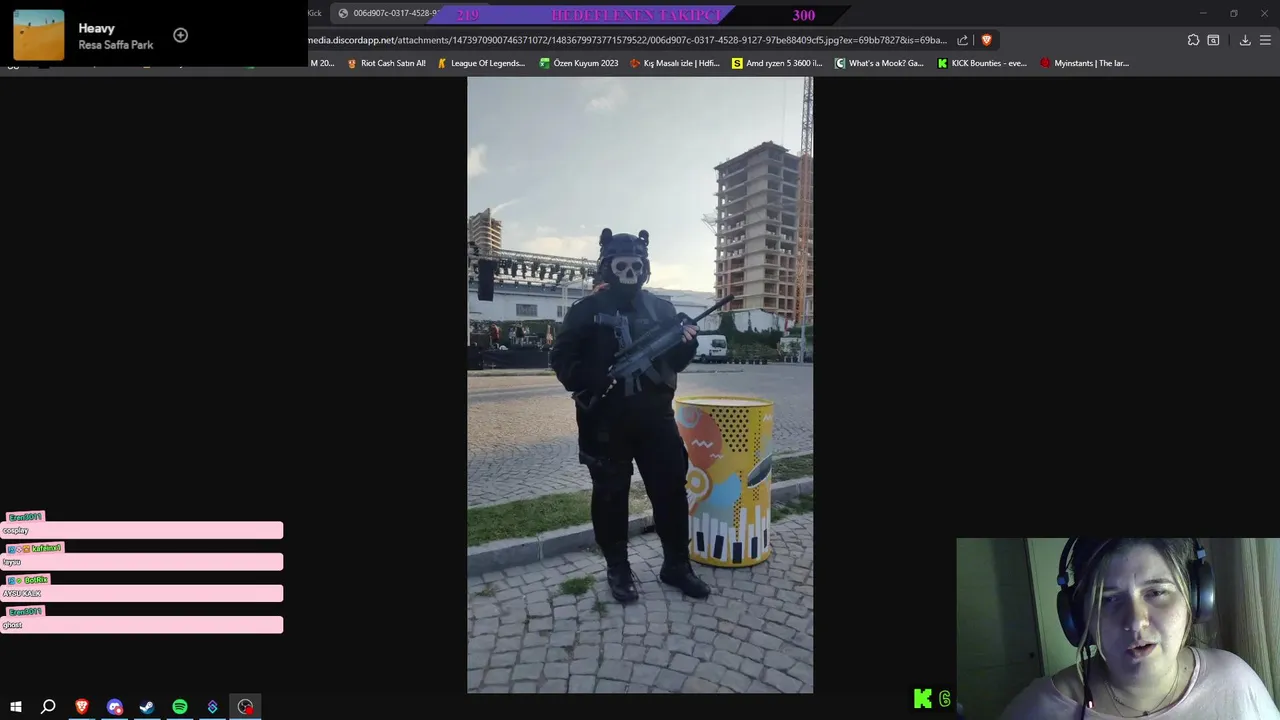
Task: Click artist name Resa Saffa Park
Action: pos(116,45)
